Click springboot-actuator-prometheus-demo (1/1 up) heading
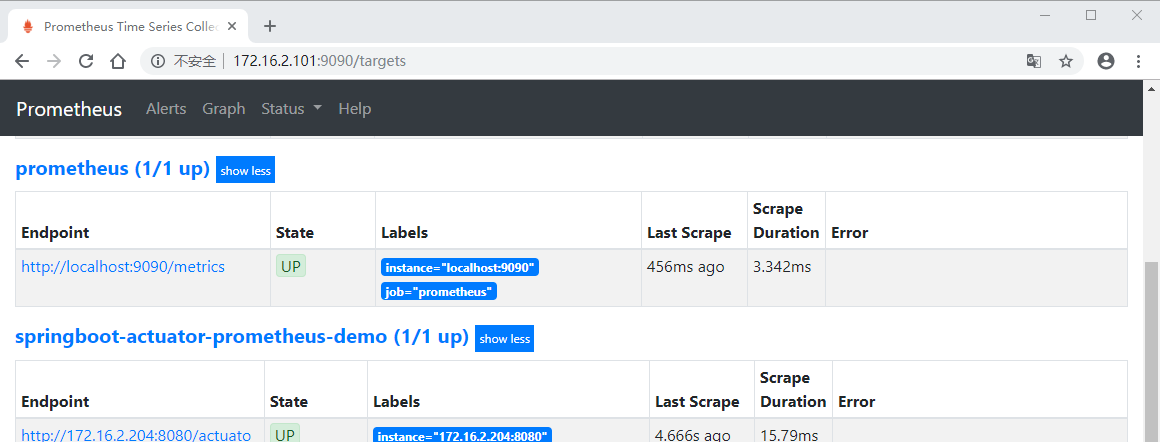 tap(242, 337)
